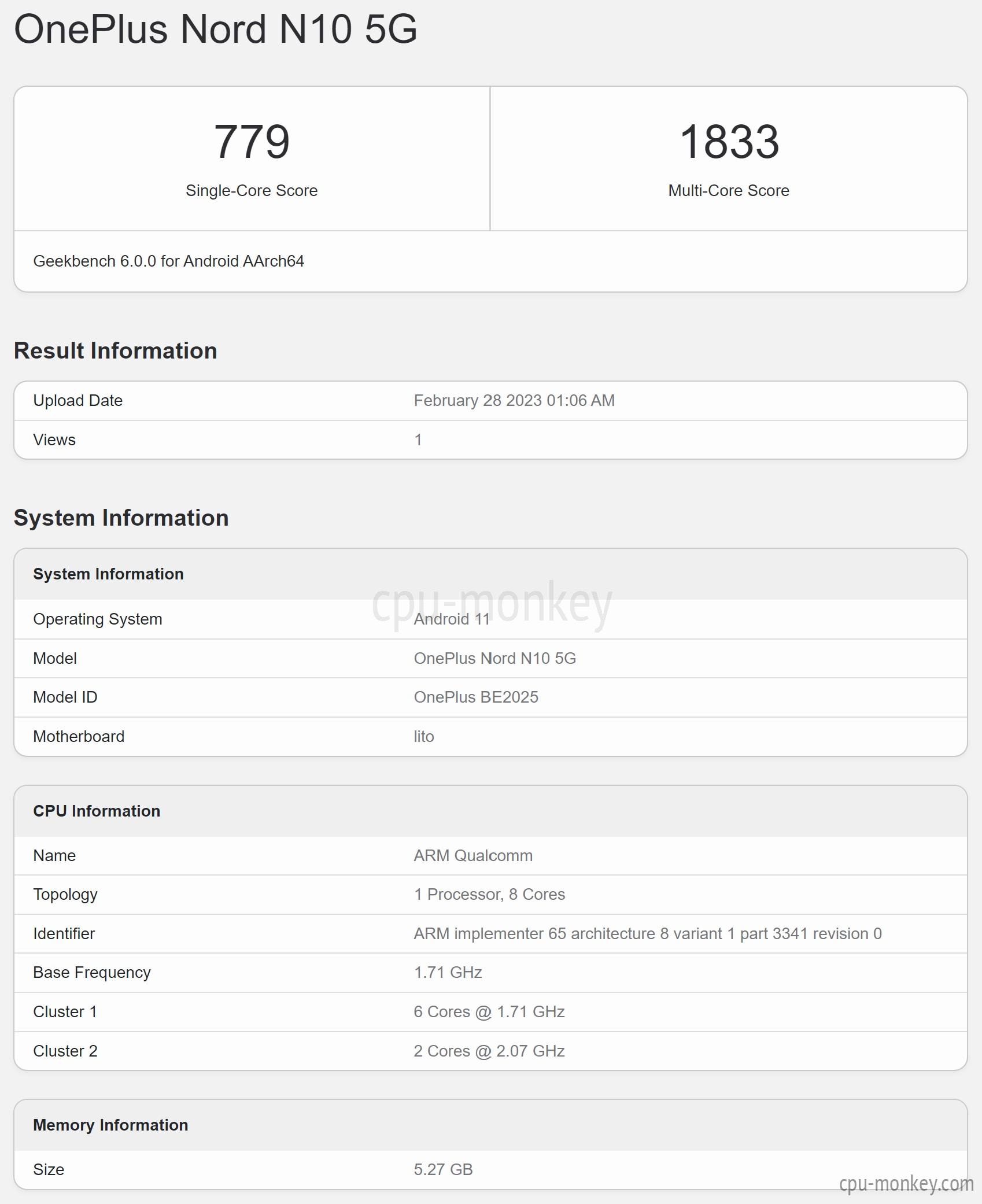
Task: Select memory size value 5.27 GB
Action: (x=444, y=1170)
